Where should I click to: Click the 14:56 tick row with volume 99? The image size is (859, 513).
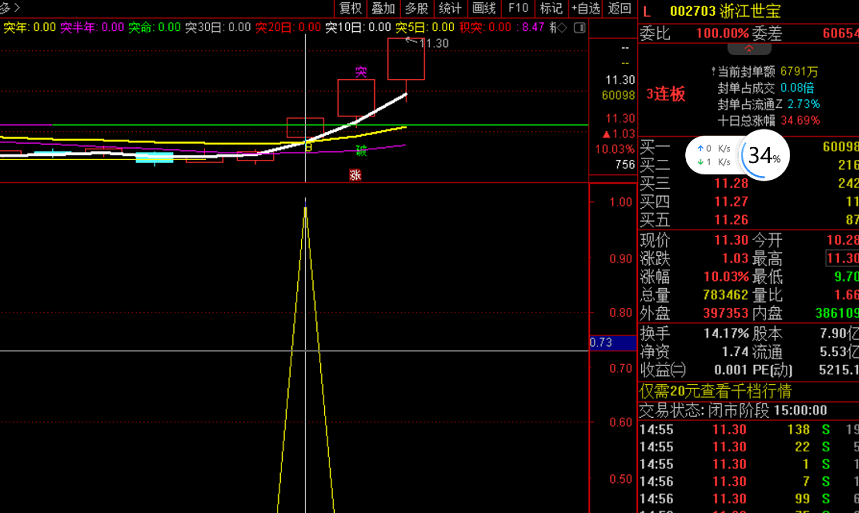point(749,499)
